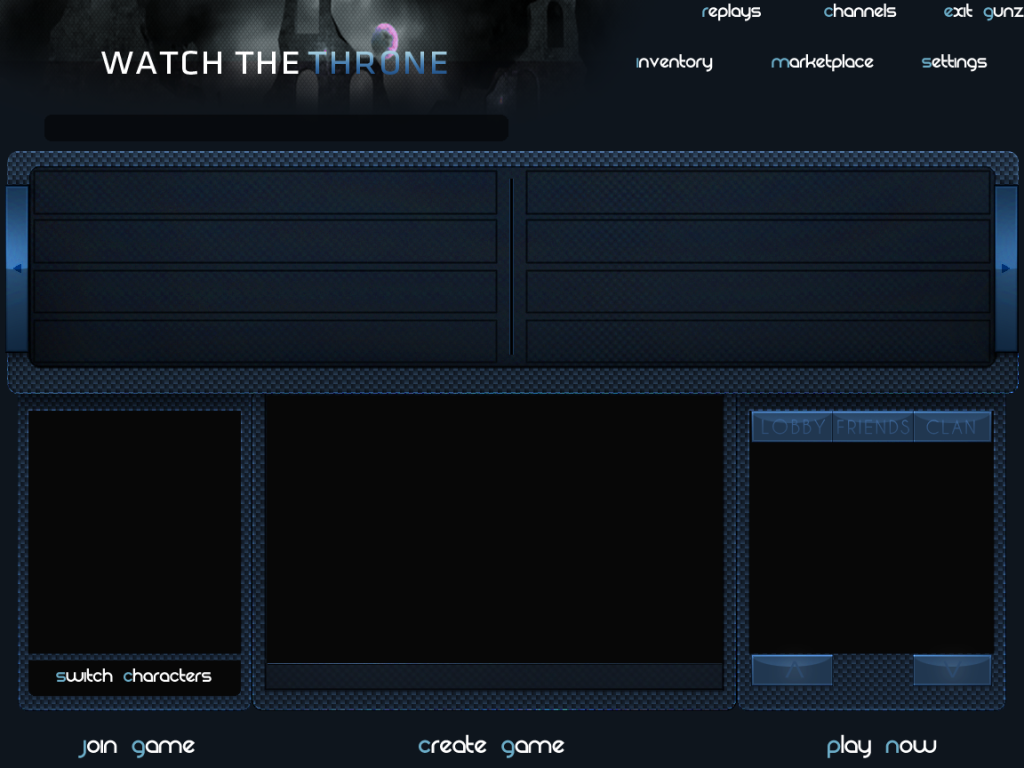Open the inventory screen
Image resolution: width=1024 pixels, height=768 pixels.
[x=674, y=63]
